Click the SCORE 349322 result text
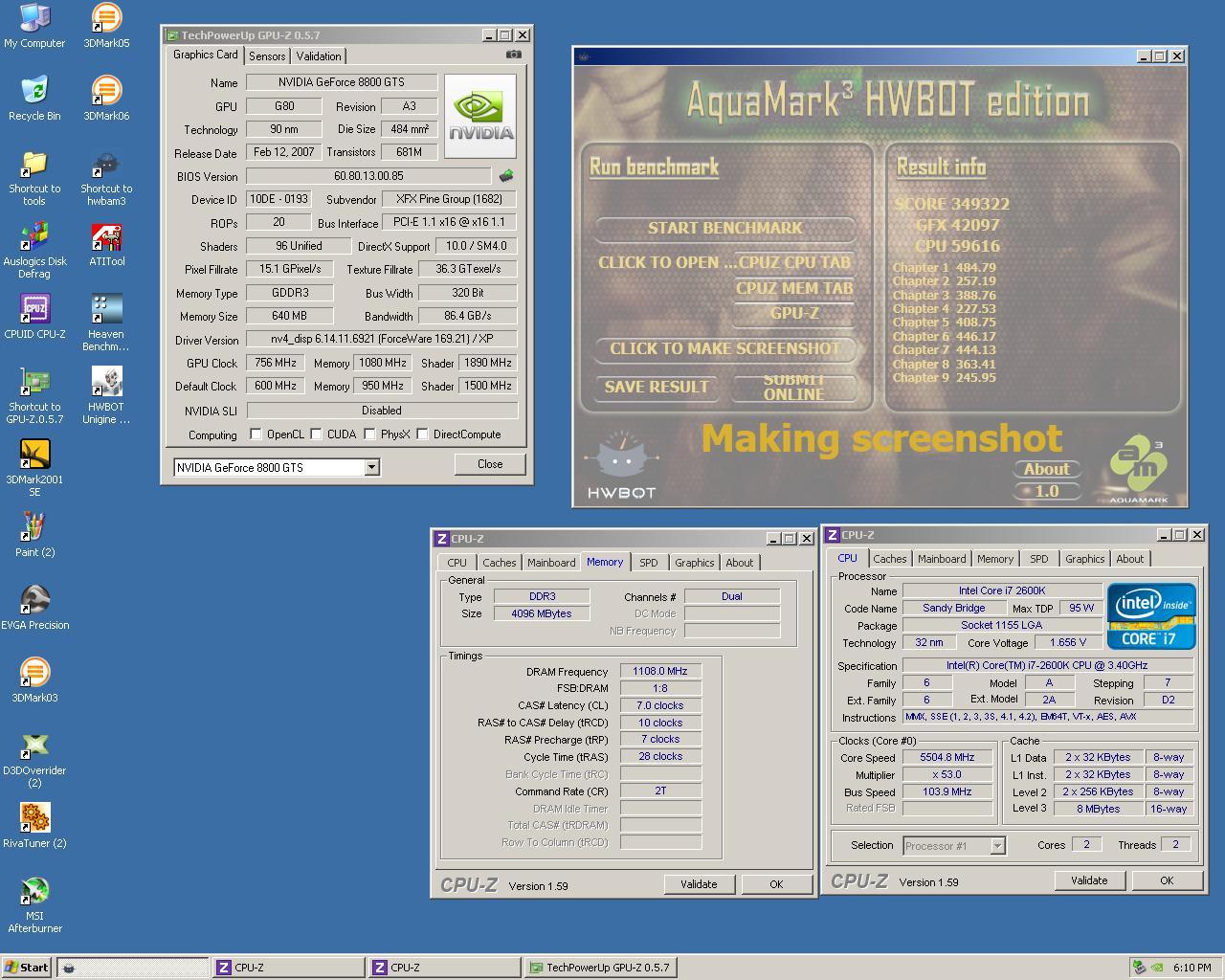Screen dimensions: 1225x980 (952, 204)
